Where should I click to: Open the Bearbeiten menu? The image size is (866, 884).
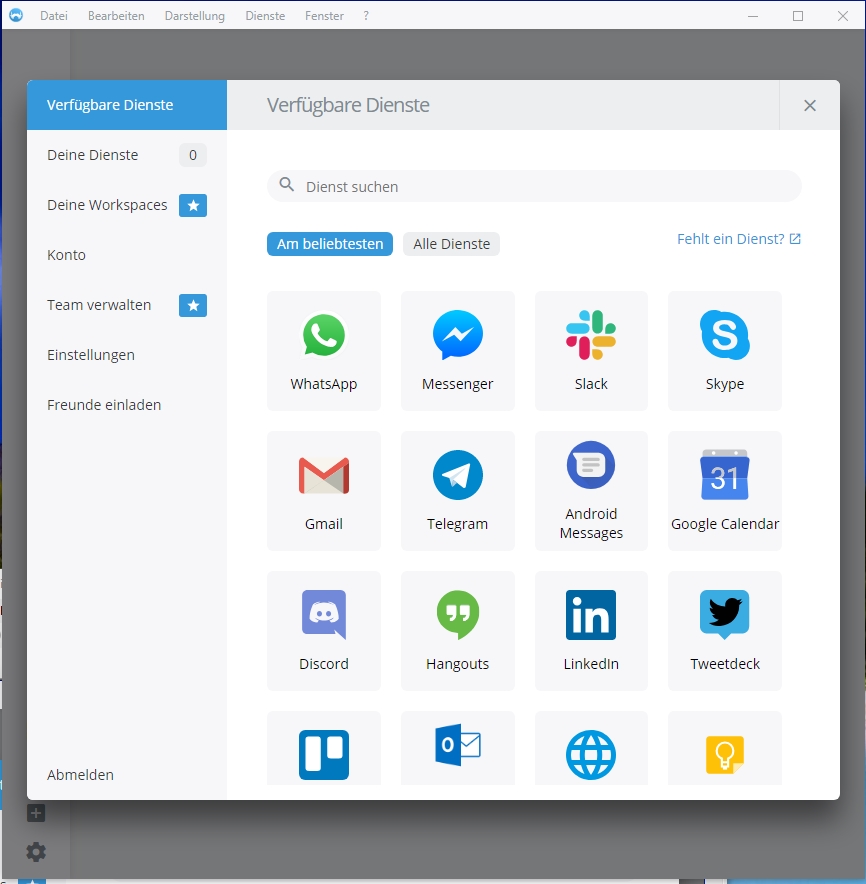click(x=116, y=16)
